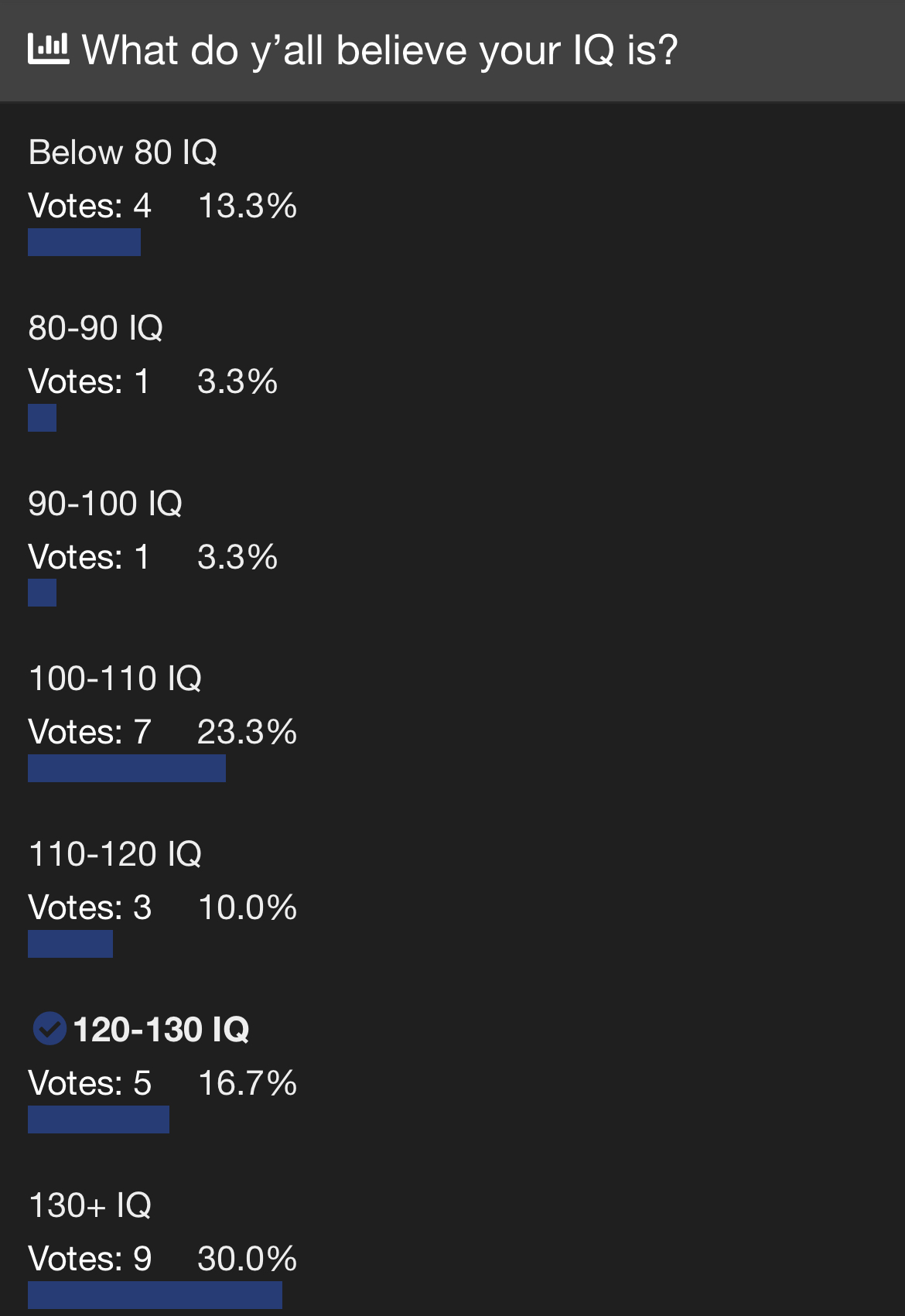Click the blue bar for 120-130 IQ
The image size is (905, 1316).
coord(98,1119)
